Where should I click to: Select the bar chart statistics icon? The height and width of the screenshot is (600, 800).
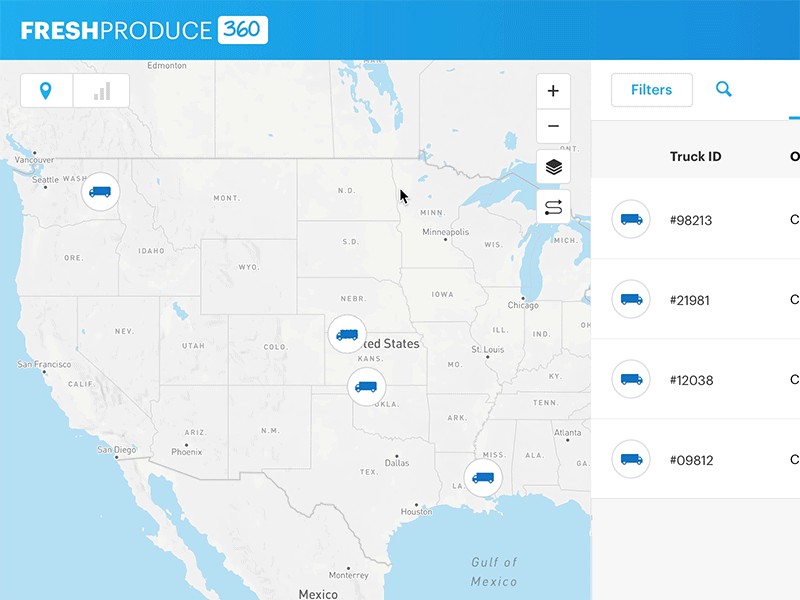pyautogui.click(x=101, y=90)
